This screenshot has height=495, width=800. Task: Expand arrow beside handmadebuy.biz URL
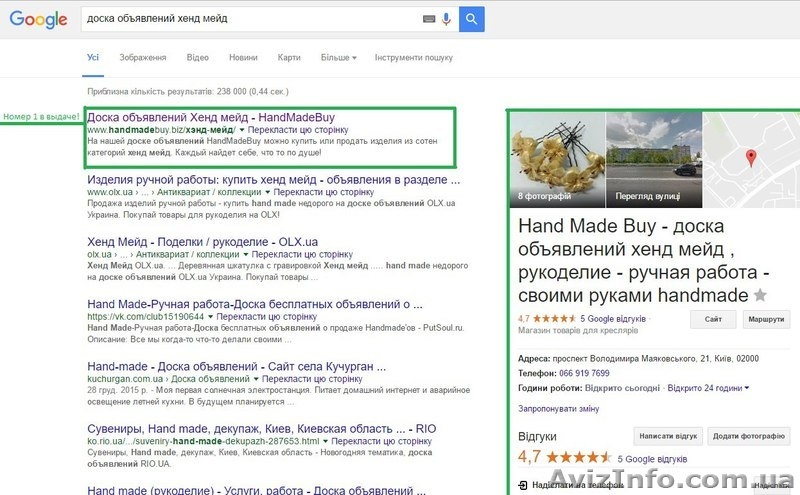(x=242, y=130)
